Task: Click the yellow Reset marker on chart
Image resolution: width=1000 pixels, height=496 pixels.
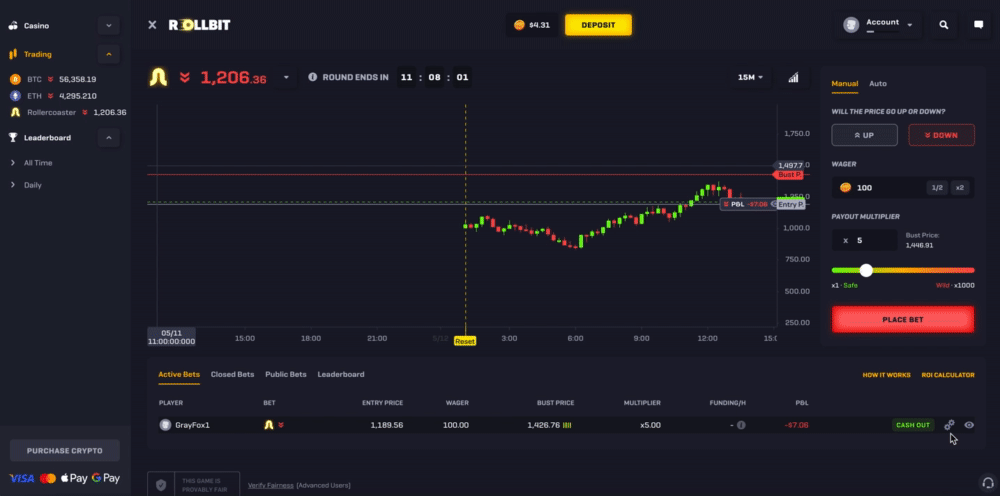Action: click(x=465, y=341)
